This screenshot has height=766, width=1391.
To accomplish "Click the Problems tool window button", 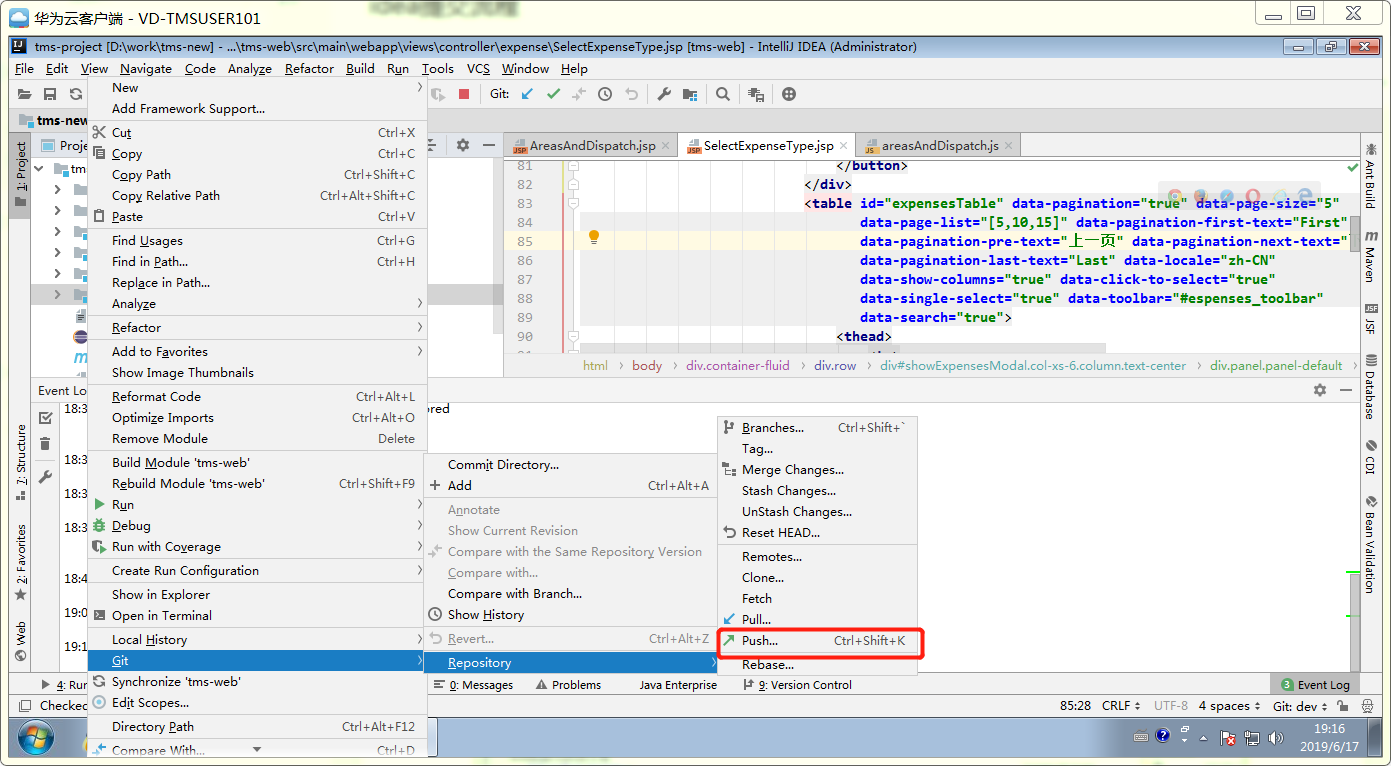I will tap(569, 685).
